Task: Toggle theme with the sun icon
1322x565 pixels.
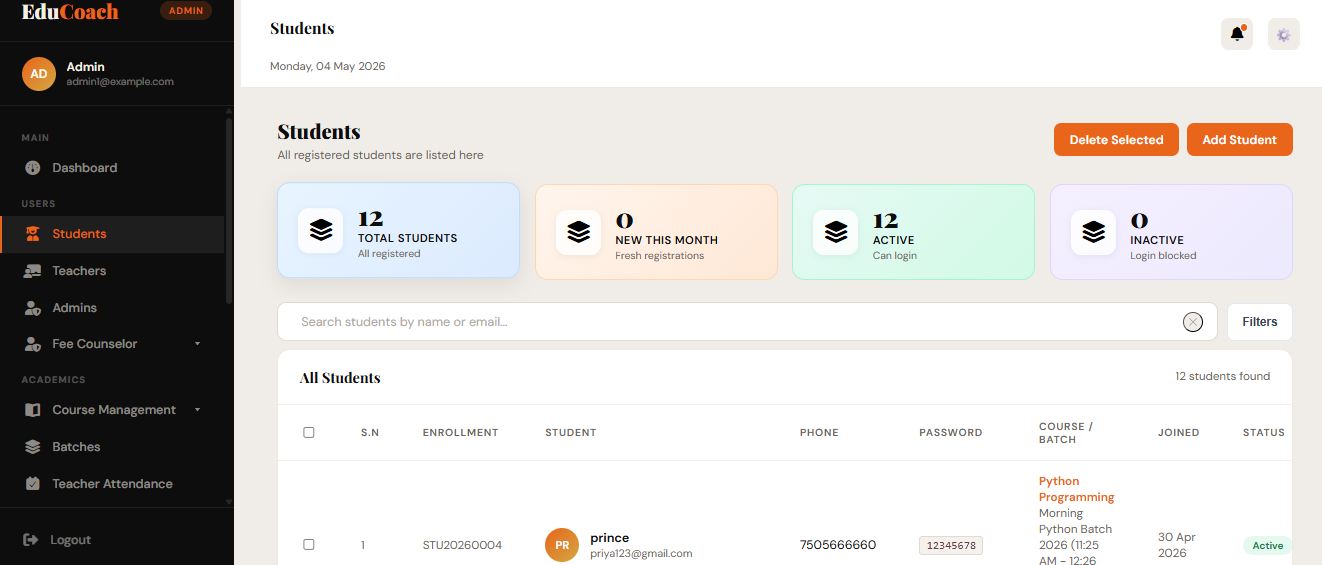Action: click(1284, 34)
